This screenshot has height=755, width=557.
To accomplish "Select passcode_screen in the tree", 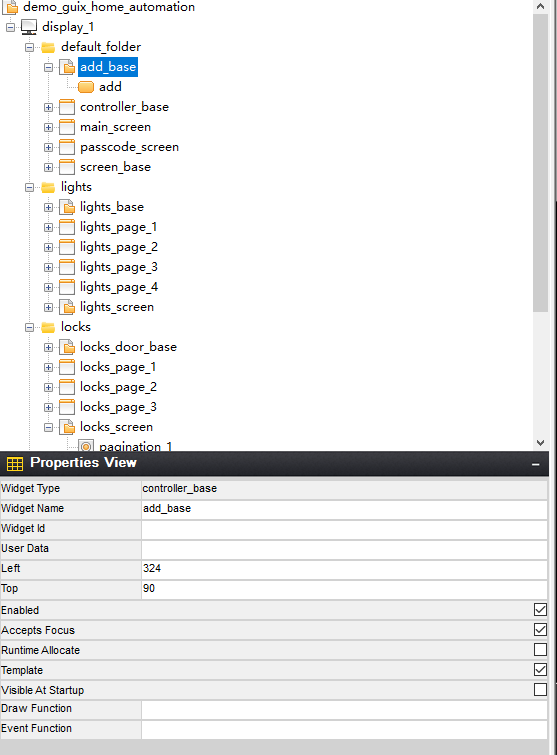I will coord(129,147).
